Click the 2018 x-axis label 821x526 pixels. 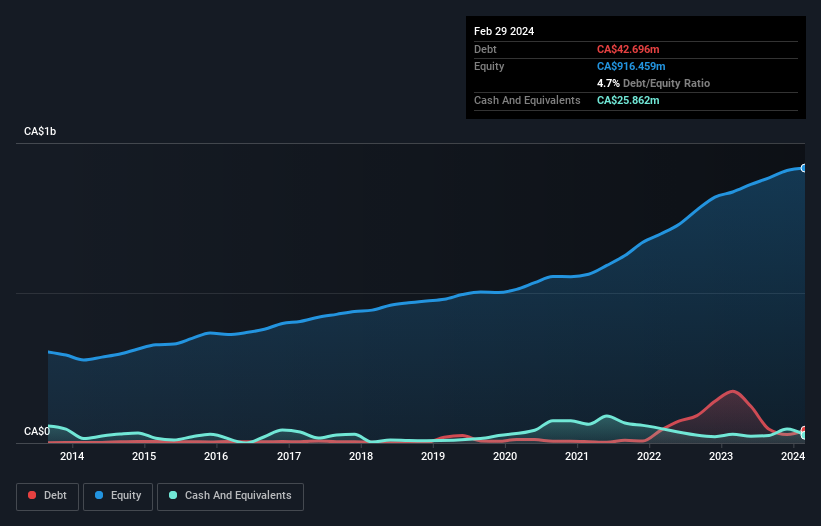pos(361,456)
